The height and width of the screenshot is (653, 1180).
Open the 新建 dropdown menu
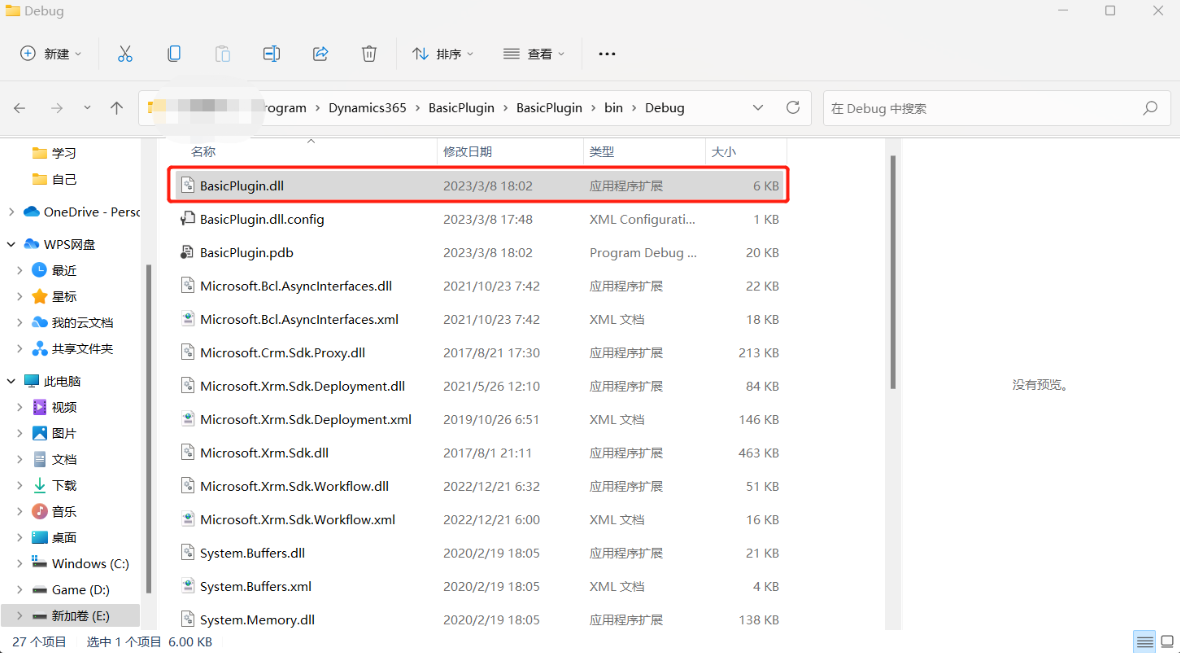[x=51, y=53]
